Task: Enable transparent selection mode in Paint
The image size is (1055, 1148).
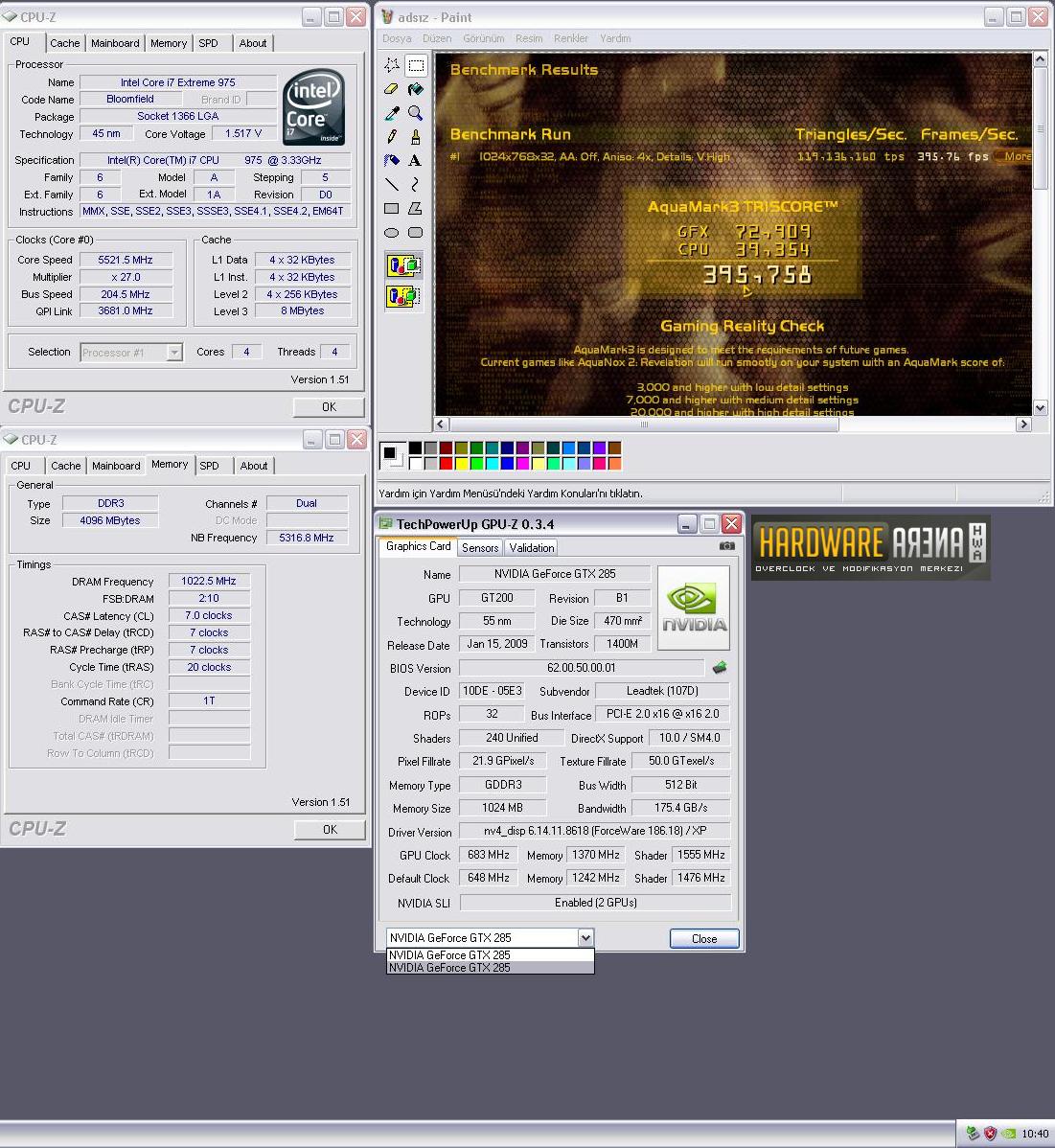Action: click(403, 296)
